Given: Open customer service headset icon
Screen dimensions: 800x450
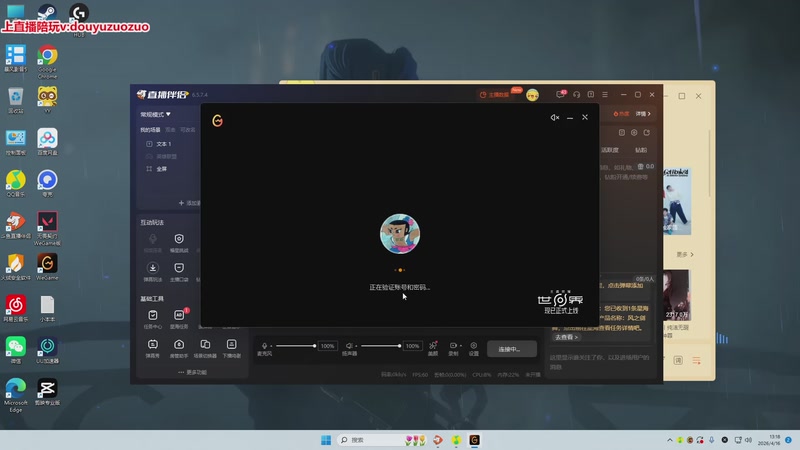Looking at the screenshot, I should pos(577,94).
